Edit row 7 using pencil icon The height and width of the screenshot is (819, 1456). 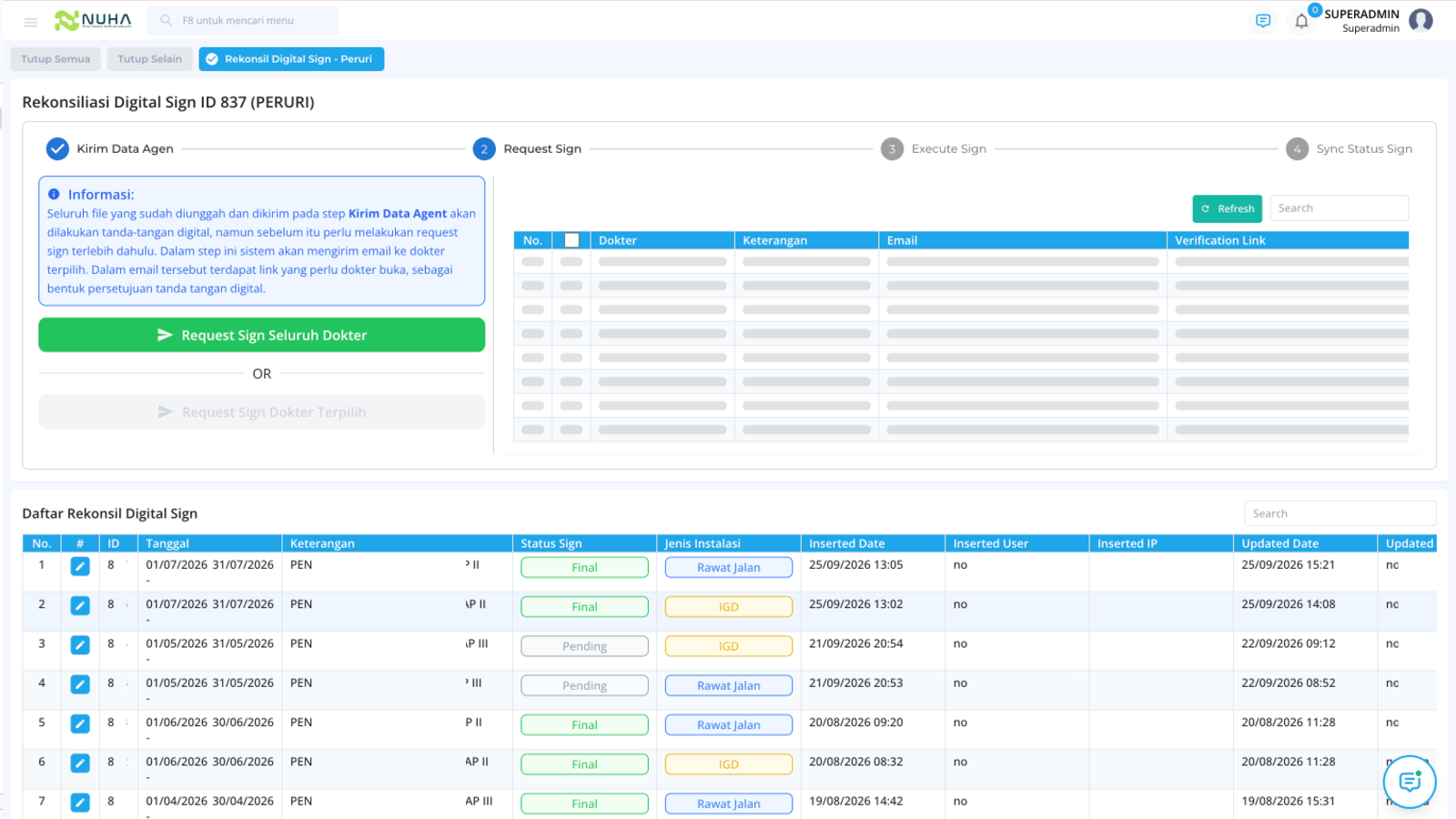pyautogui.click(x=80, y=803)
